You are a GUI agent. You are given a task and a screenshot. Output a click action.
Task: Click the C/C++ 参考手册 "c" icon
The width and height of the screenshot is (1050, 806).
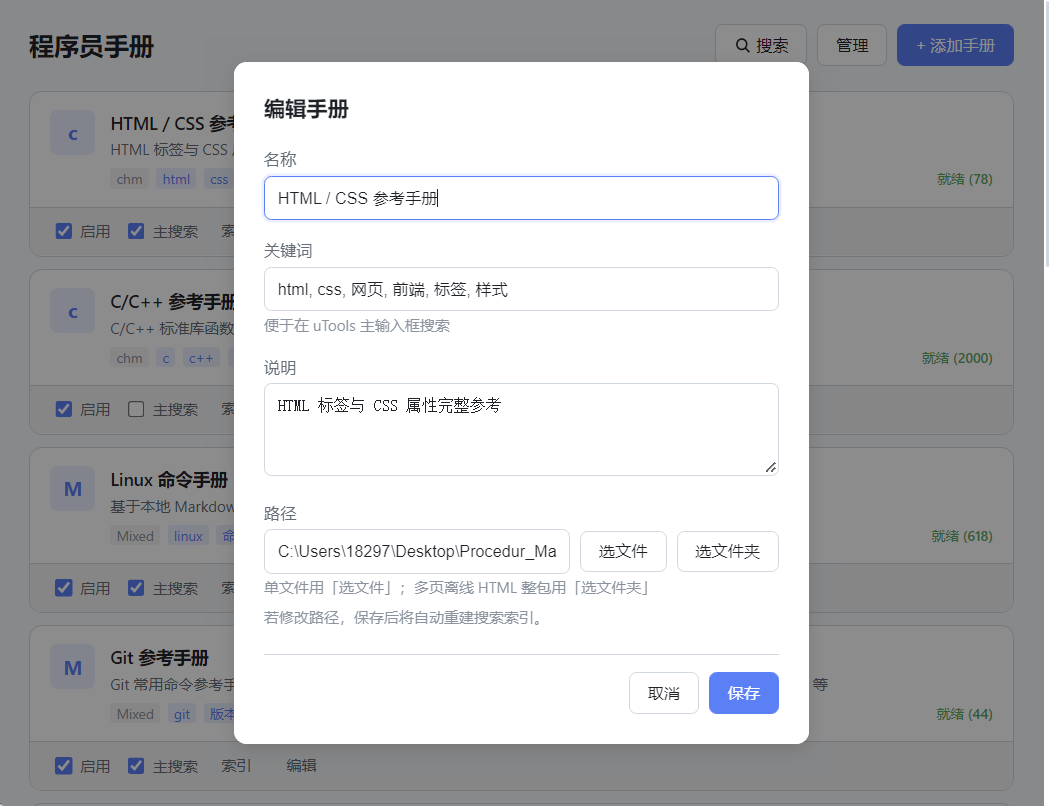coord(72,312)
